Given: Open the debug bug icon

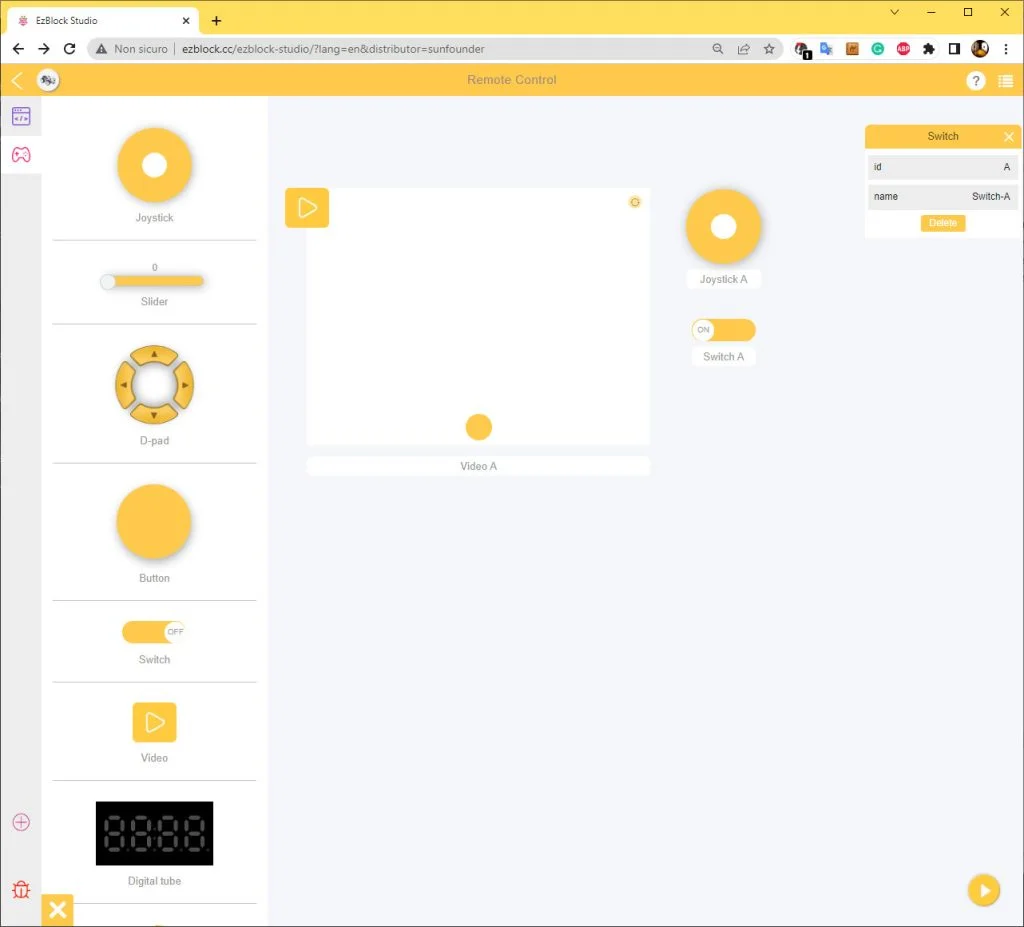Looking at the screenshot, I should tap(21, 889).
